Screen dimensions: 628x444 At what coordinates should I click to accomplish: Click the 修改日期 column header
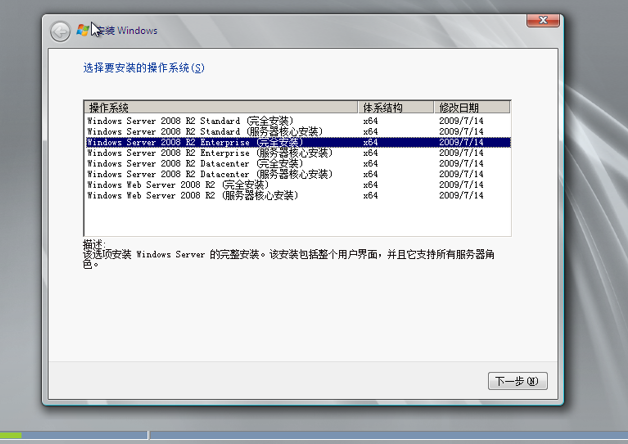pyautogui.click(x=472, y=107)
